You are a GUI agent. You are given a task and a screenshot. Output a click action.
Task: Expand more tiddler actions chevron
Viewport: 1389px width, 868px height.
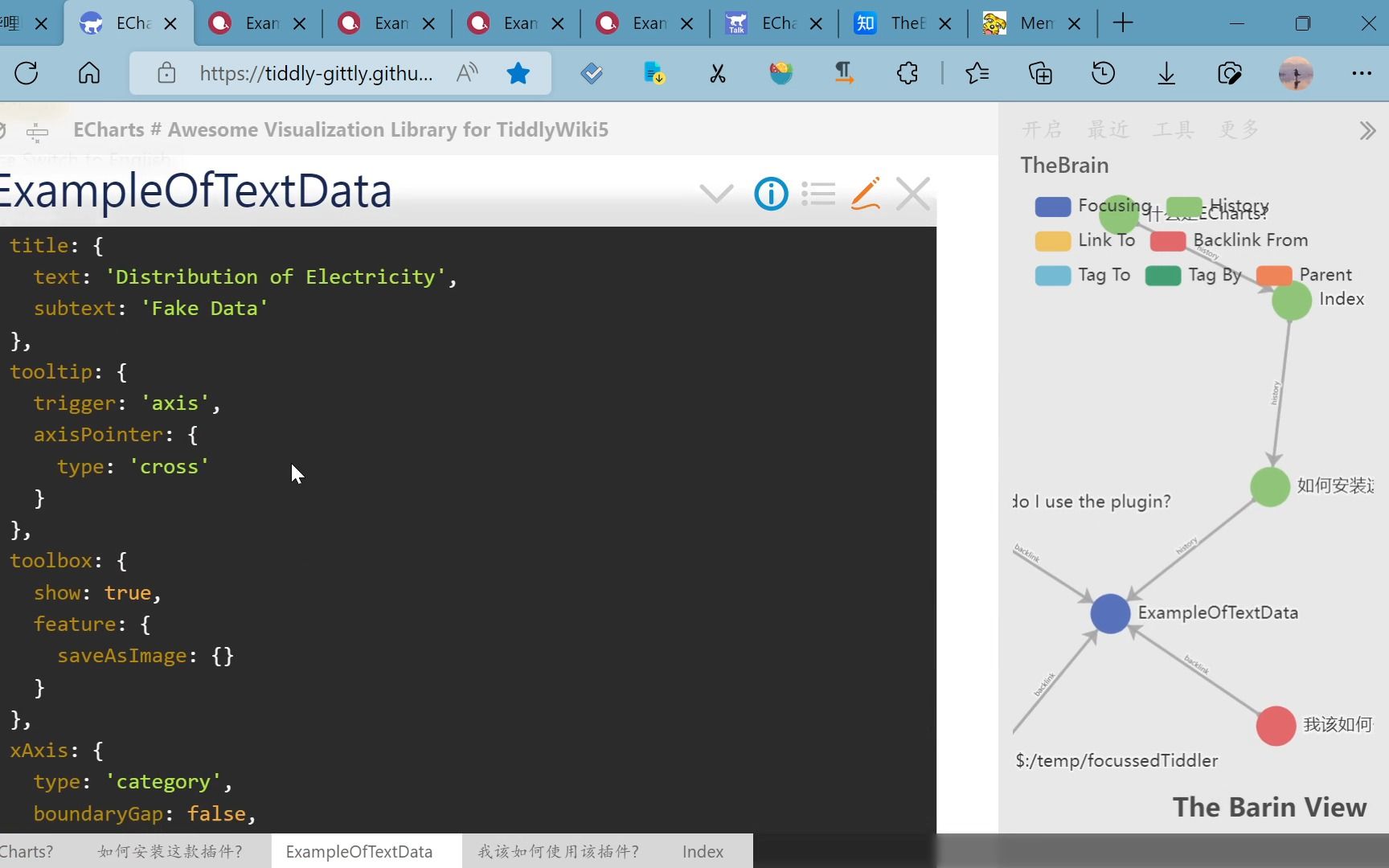click(716, 194)
